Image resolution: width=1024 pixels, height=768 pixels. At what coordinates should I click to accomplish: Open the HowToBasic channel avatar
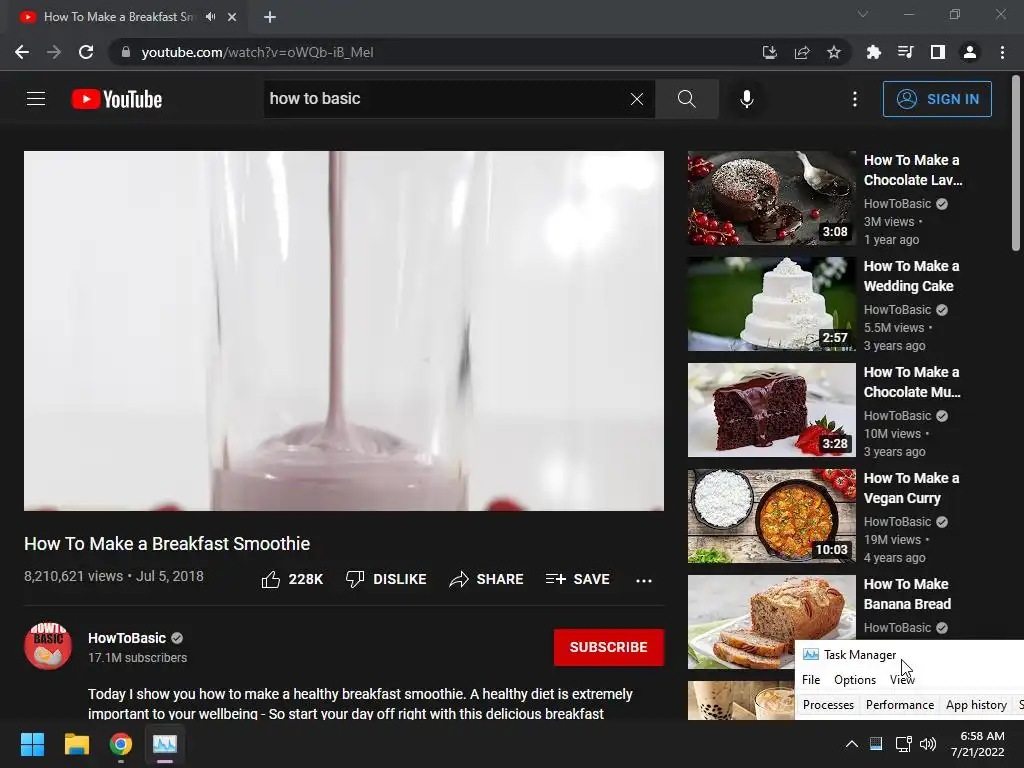coord(48,646)
